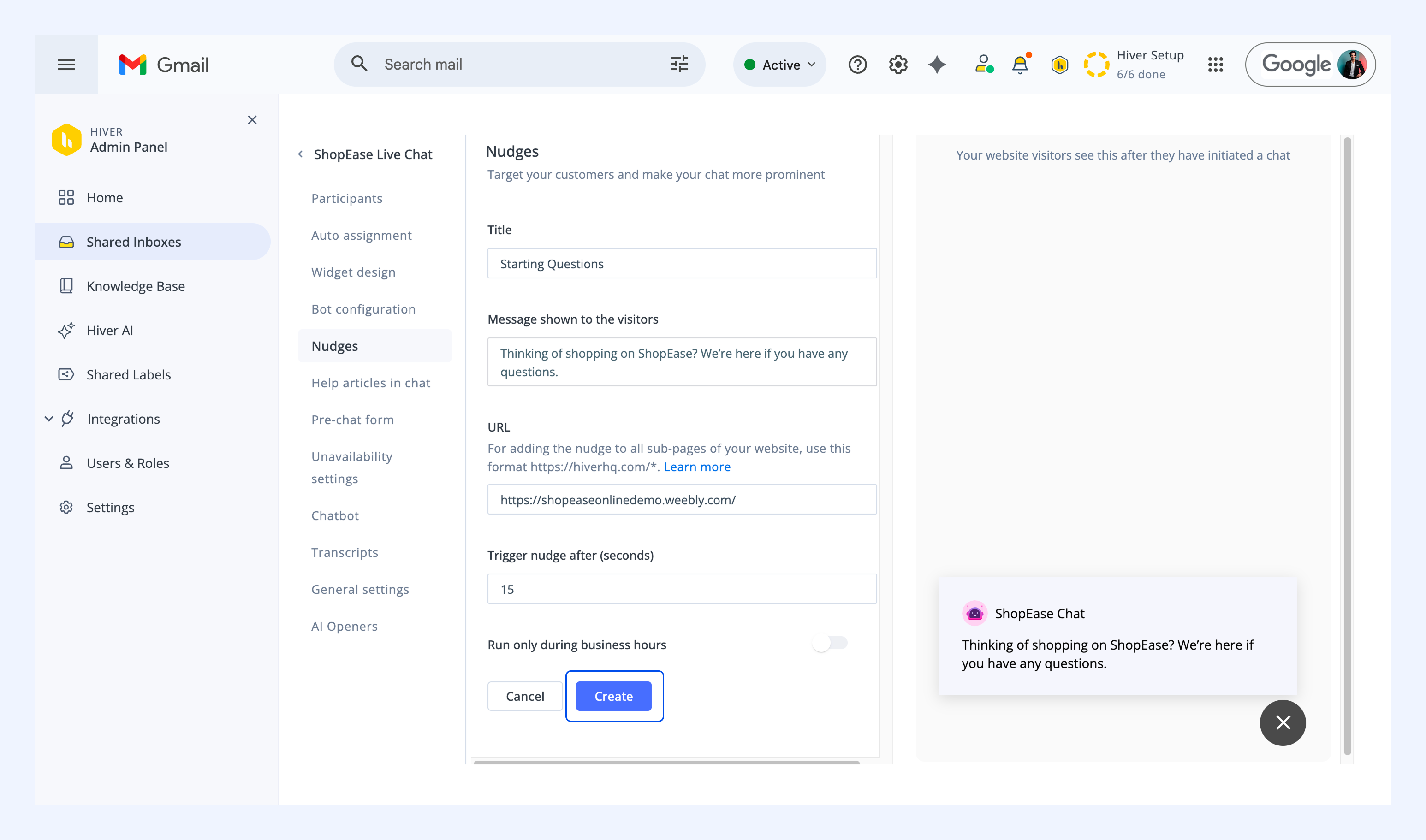
Task: Click the Gmail logo
Action: click(x=164, y=65)
